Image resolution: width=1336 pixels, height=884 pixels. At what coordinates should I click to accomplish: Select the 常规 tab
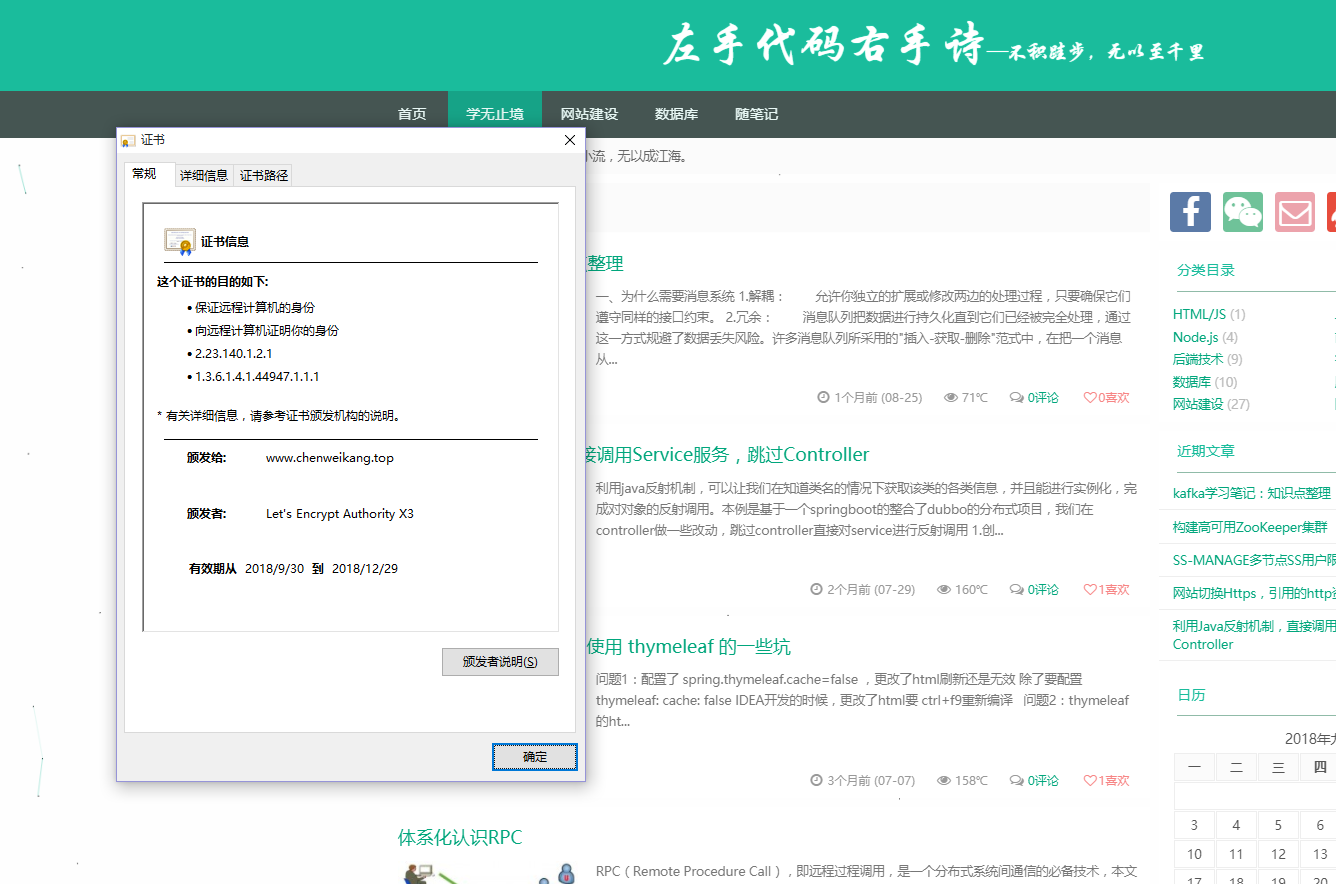click(x=145, y=174)
